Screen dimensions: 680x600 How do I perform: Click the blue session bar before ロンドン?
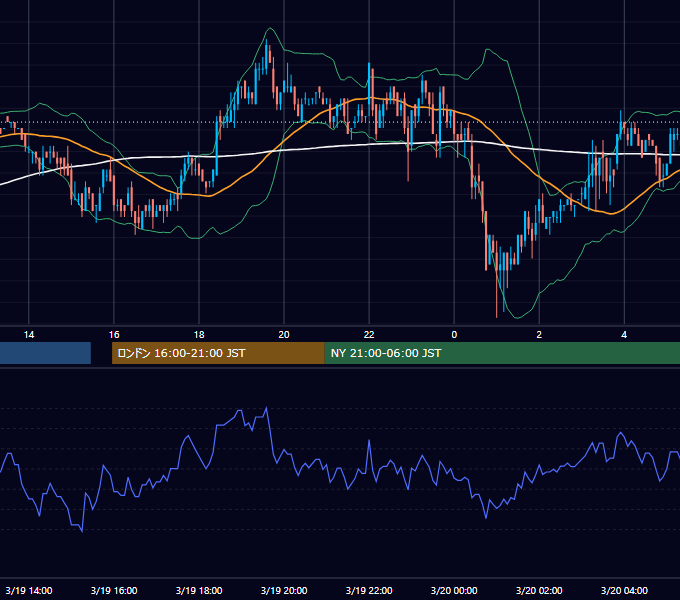click(45, 353)
